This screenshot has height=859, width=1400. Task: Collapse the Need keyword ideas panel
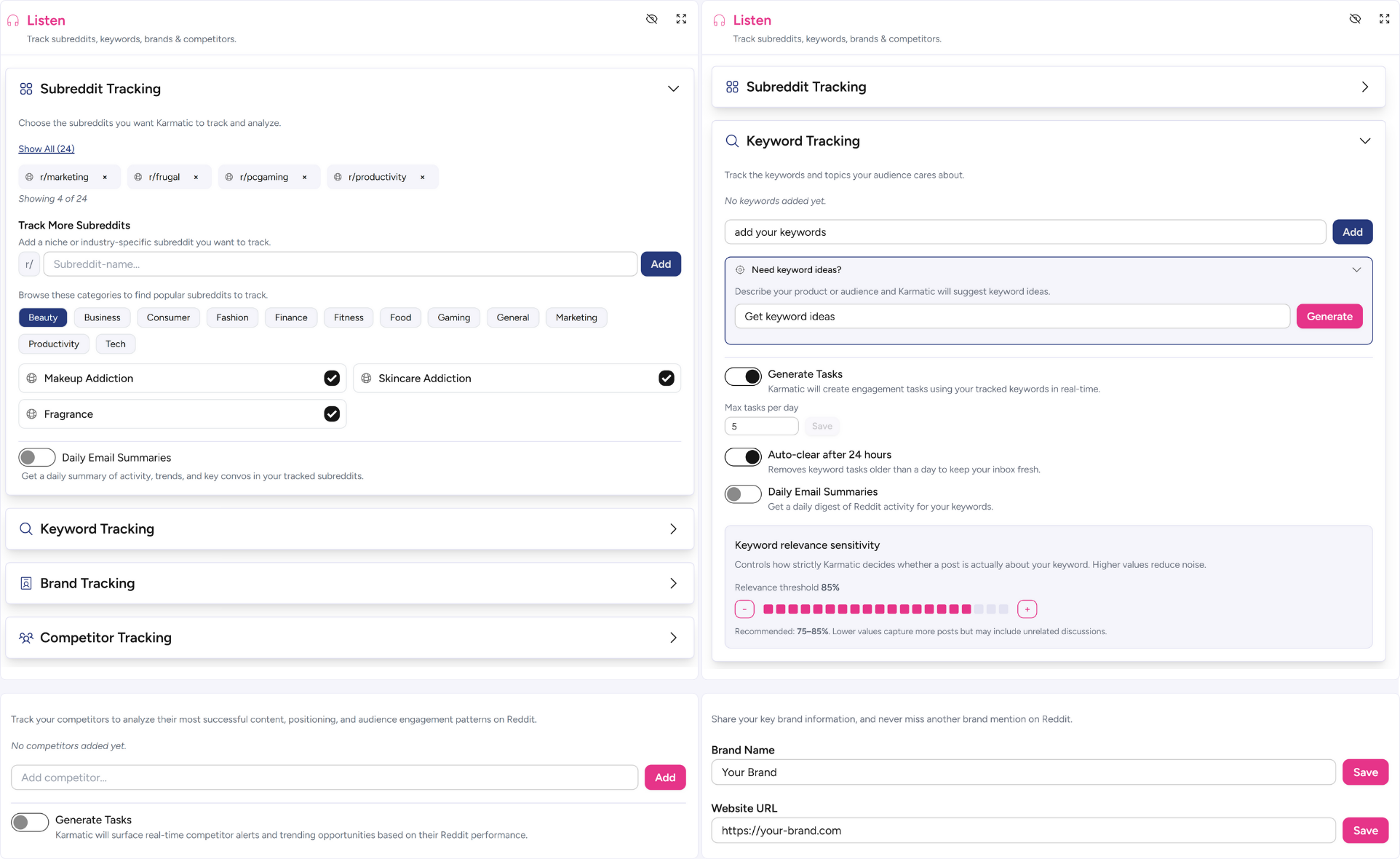pyautogui.click(x=1356, y=269)
